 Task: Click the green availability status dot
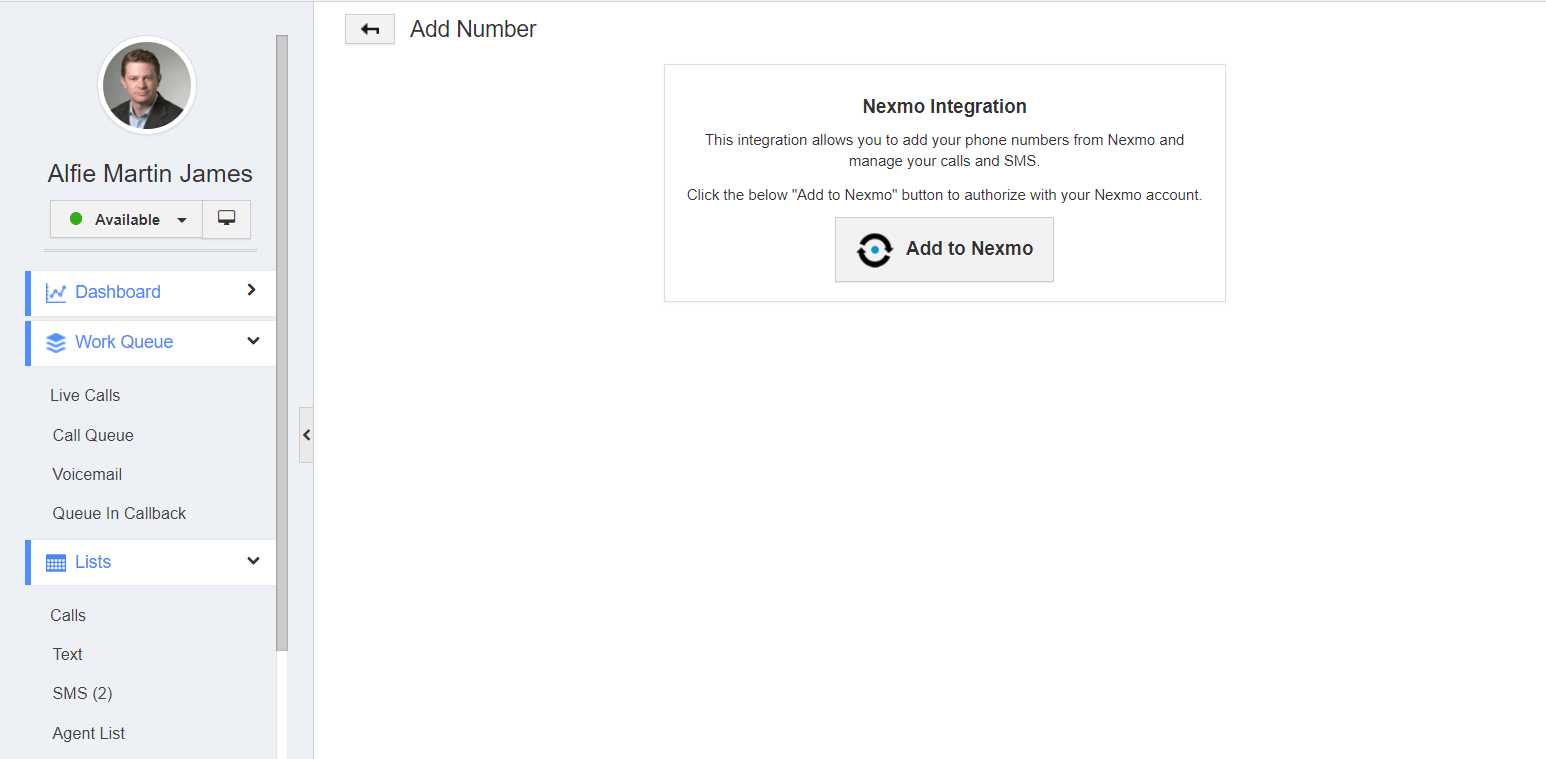76,219
